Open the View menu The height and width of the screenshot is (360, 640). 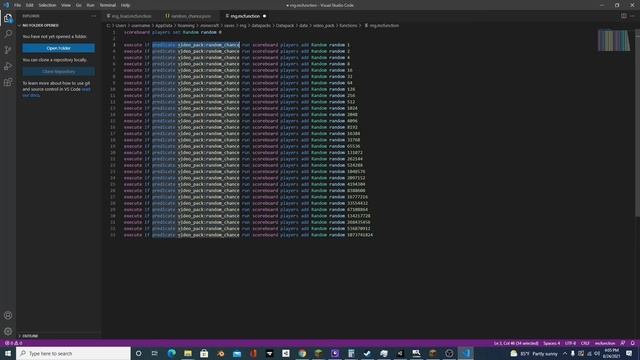(66, 5)
